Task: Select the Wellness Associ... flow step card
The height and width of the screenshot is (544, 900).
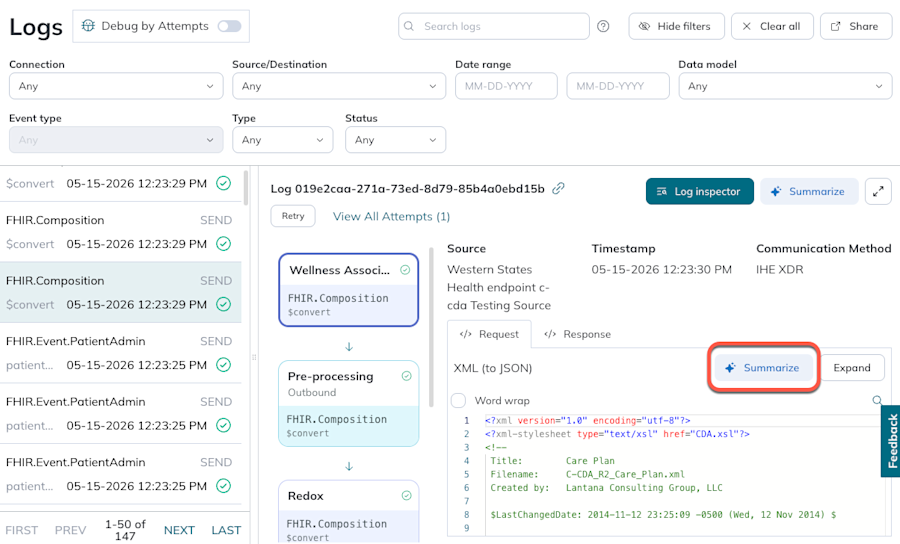Action: [x=348, y=290]
